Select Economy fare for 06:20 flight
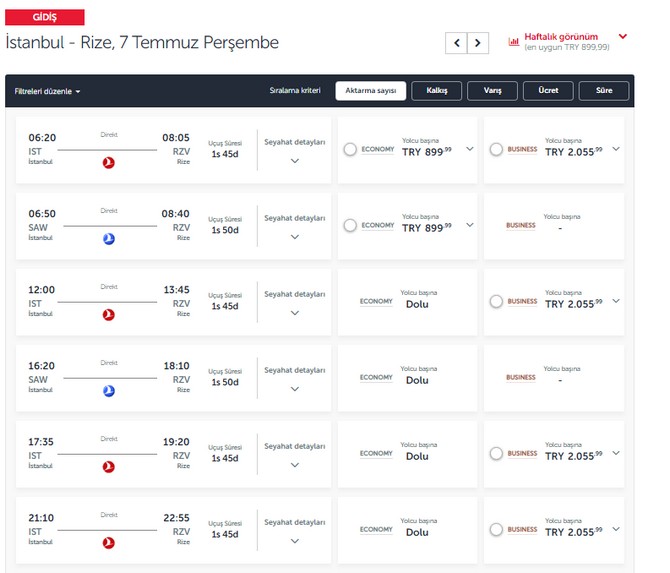This screenshot has width=670, height=573. coord(350,150)
